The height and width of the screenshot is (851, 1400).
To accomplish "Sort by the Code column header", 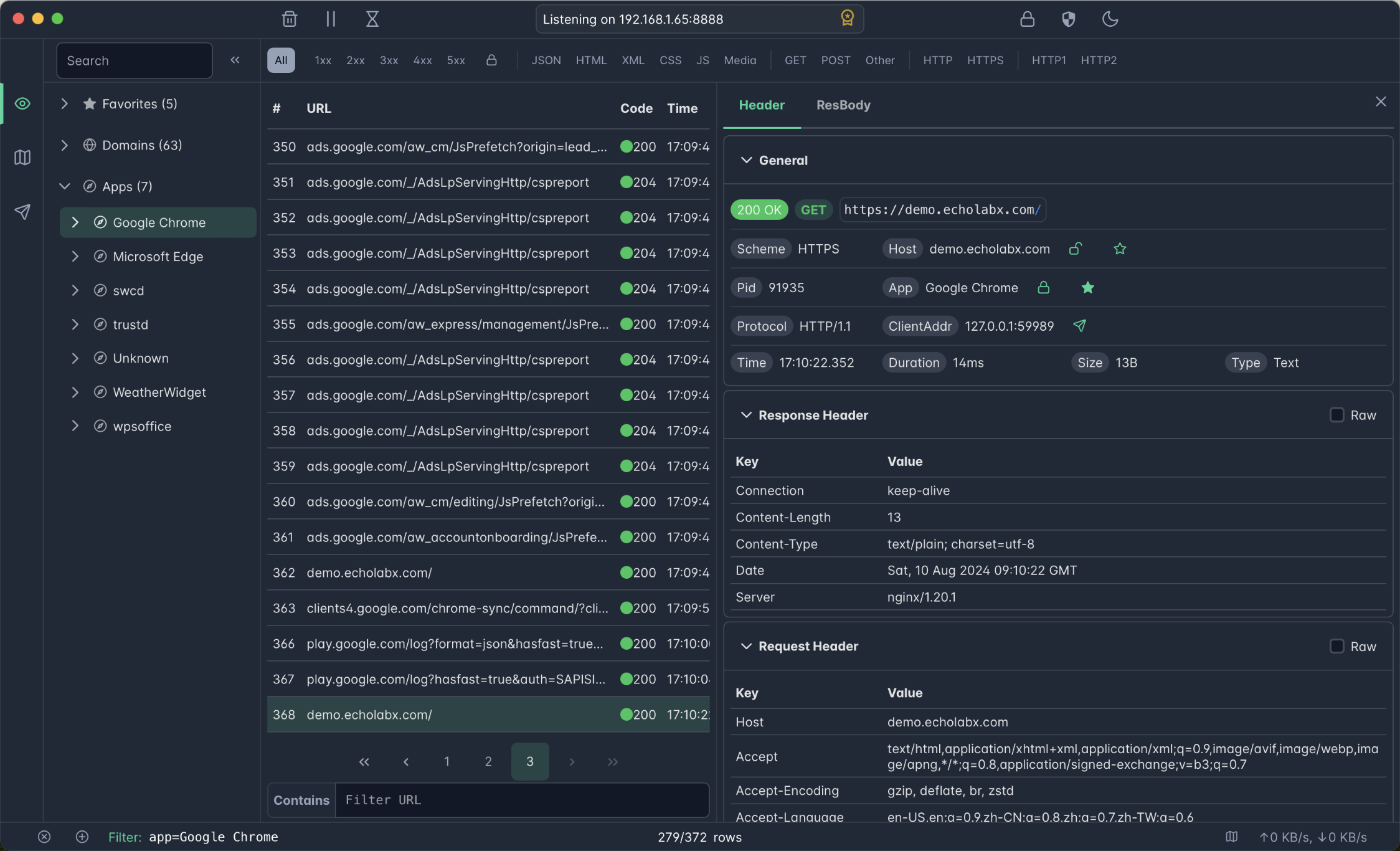I will coord(636,108).
